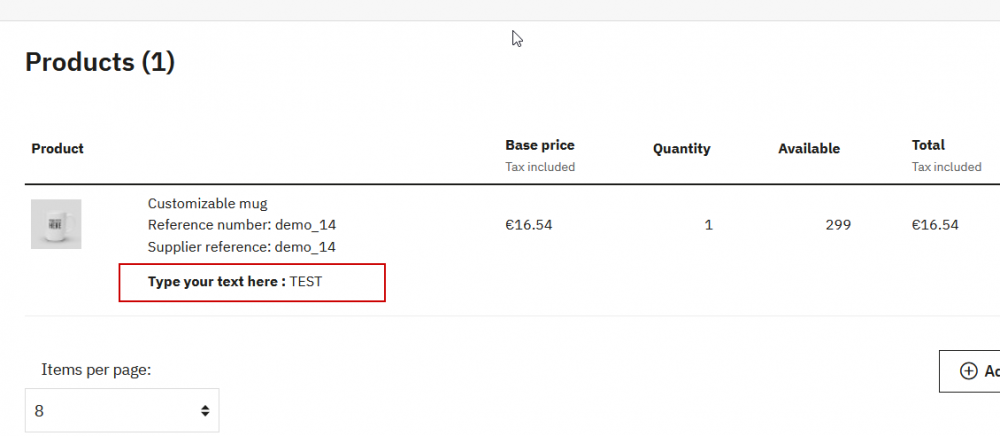Click the base price €16.54 cell

[x=529, y=225]
